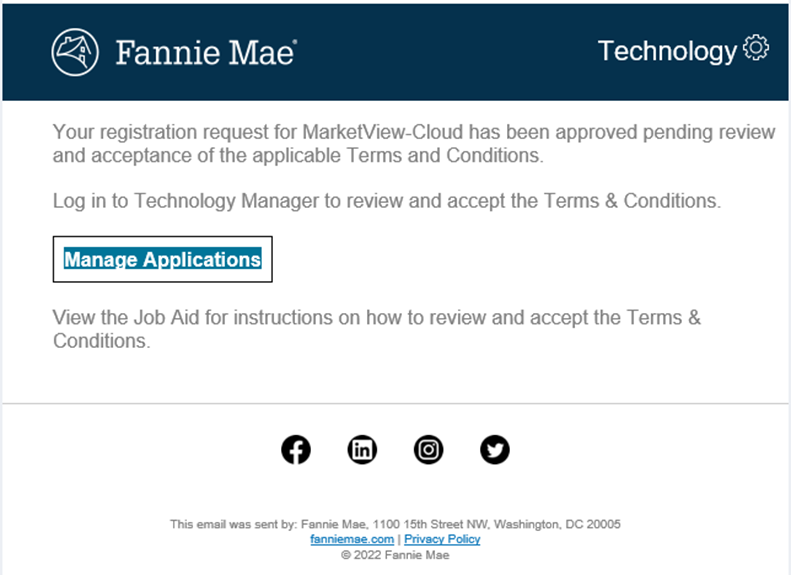The width and height of the screenshot is (791, 575).
Task: Click the © 2022 Fannie Mae copyright text
Action: pyautogui.click(x=395, y=555)
